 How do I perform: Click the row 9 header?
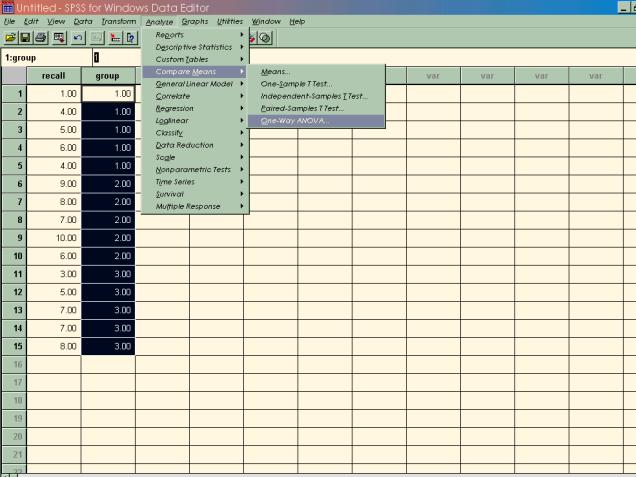coord(13,238)
